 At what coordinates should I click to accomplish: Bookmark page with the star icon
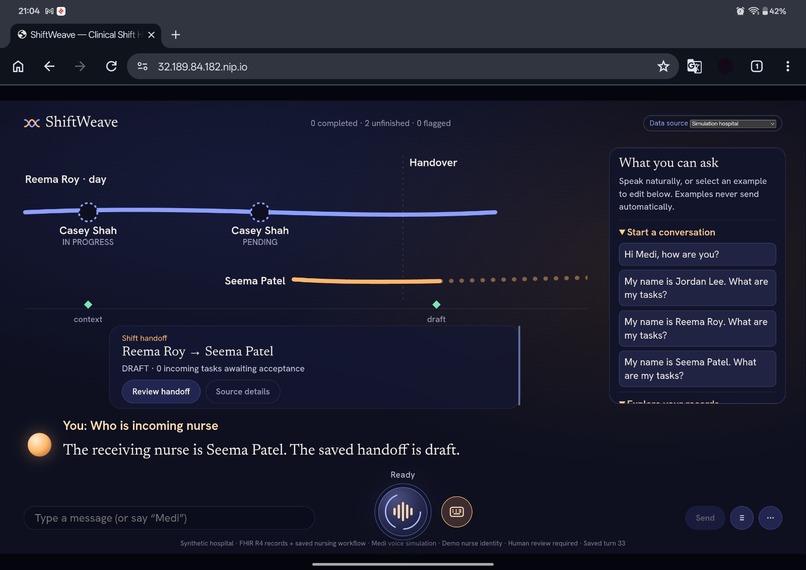[663, 66]
